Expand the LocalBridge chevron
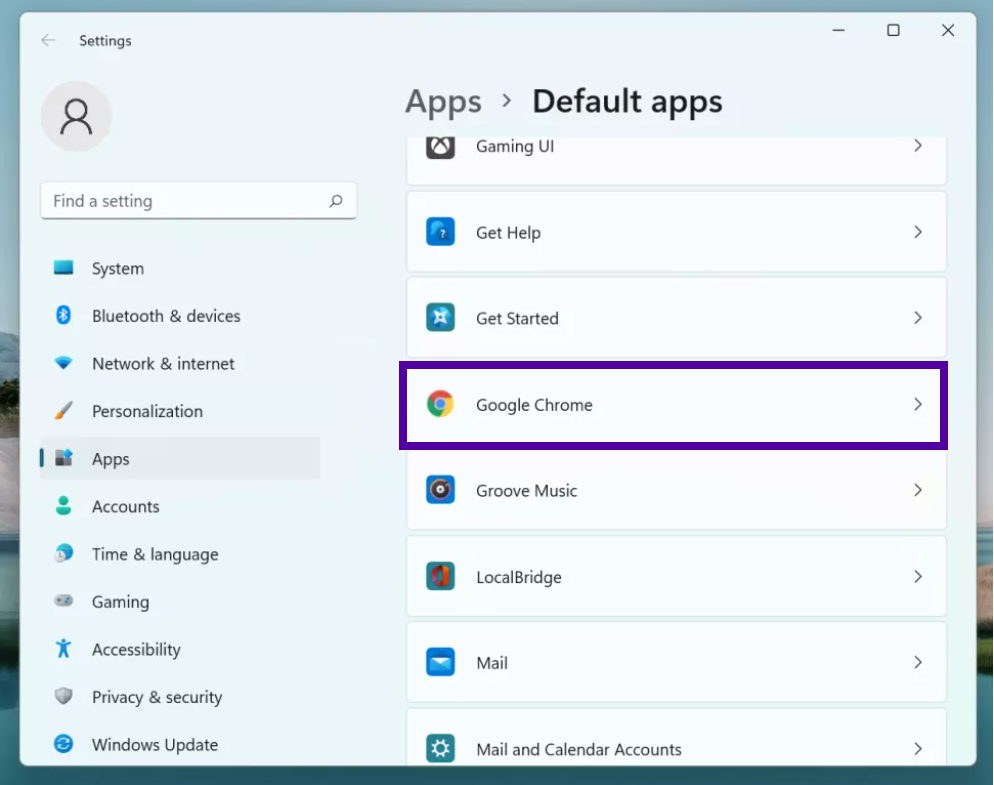Viewport: 994px width, 785px height. (x=918, y=576)
